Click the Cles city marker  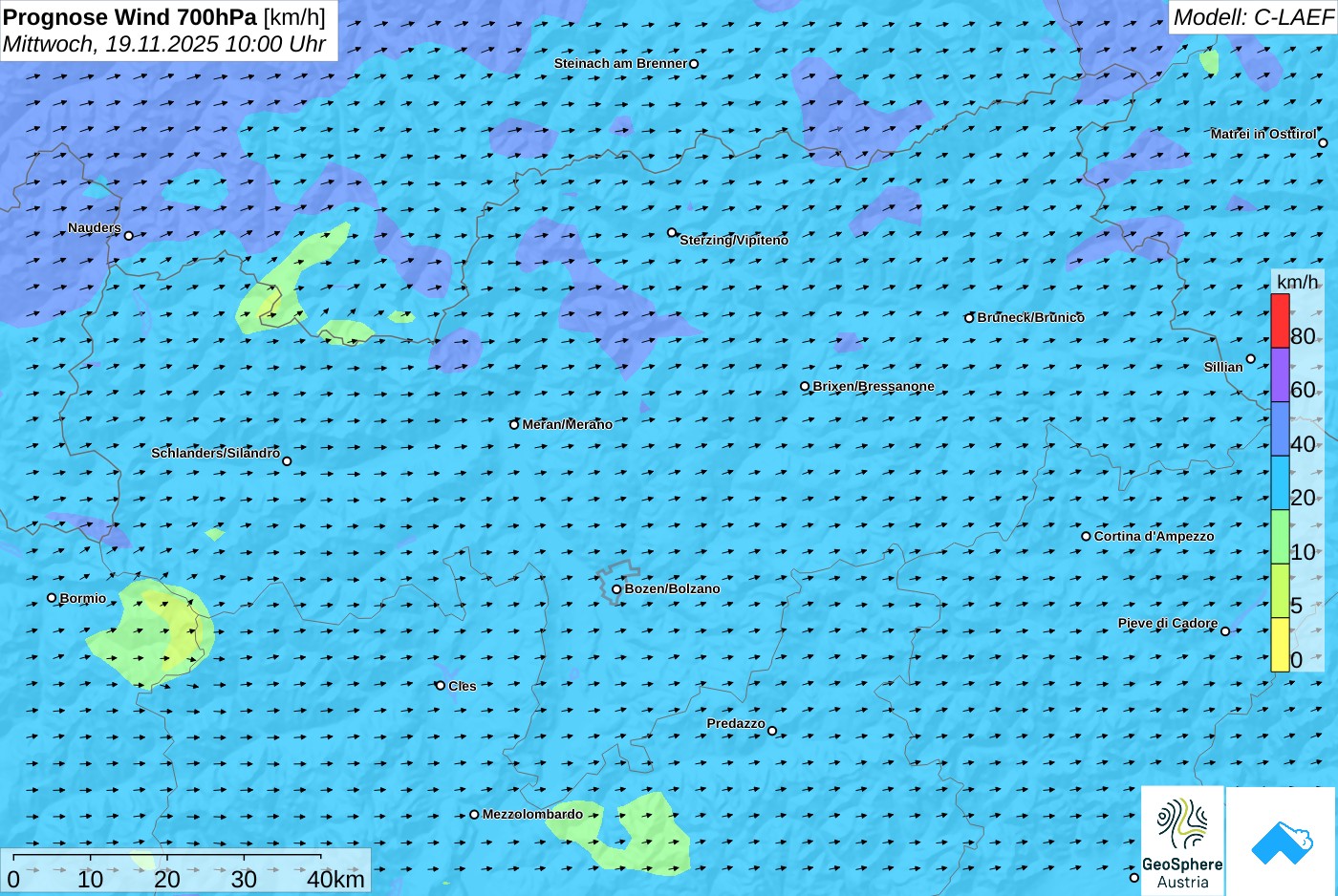click(x=441, y=685)
